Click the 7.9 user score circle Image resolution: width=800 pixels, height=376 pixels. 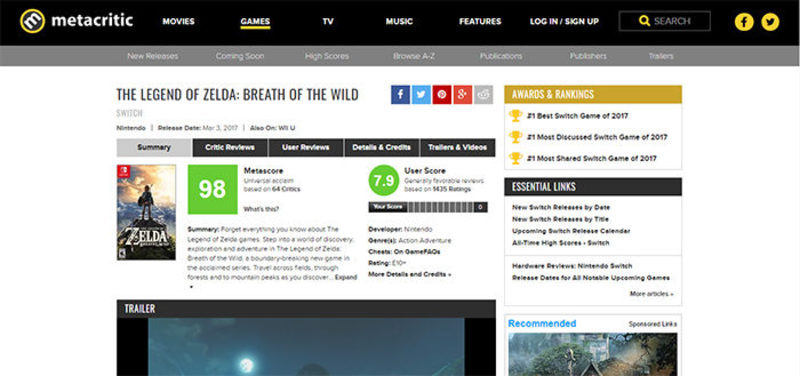(384, 181)
